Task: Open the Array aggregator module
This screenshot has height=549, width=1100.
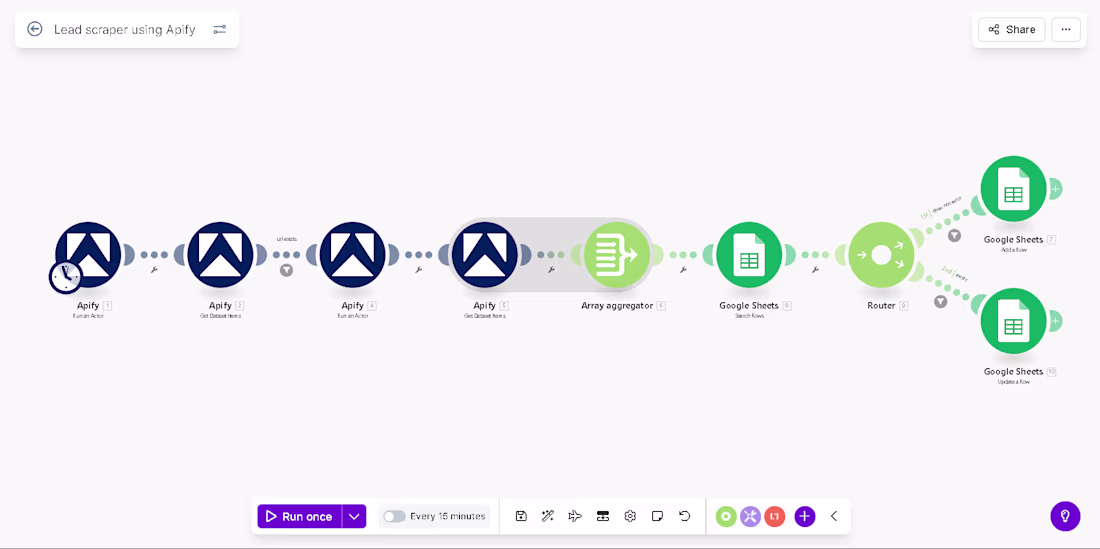Action: pos(617,255)
